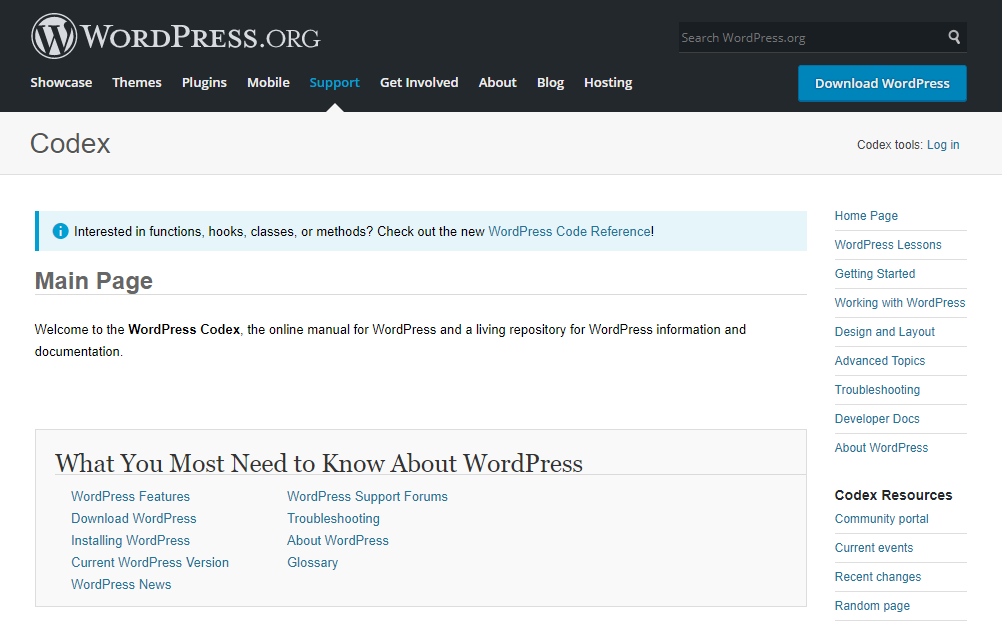Focus the Search WordPress.org field
The image size is (1002, 629).
pyautogui.click(x=812, y=38)
